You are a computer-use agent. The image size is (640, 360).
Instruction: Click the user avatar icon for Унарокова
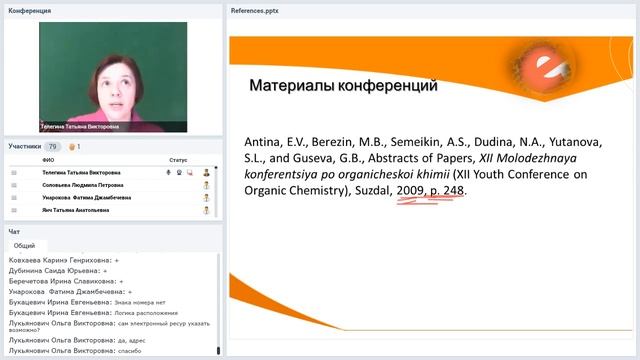point(206,198)
